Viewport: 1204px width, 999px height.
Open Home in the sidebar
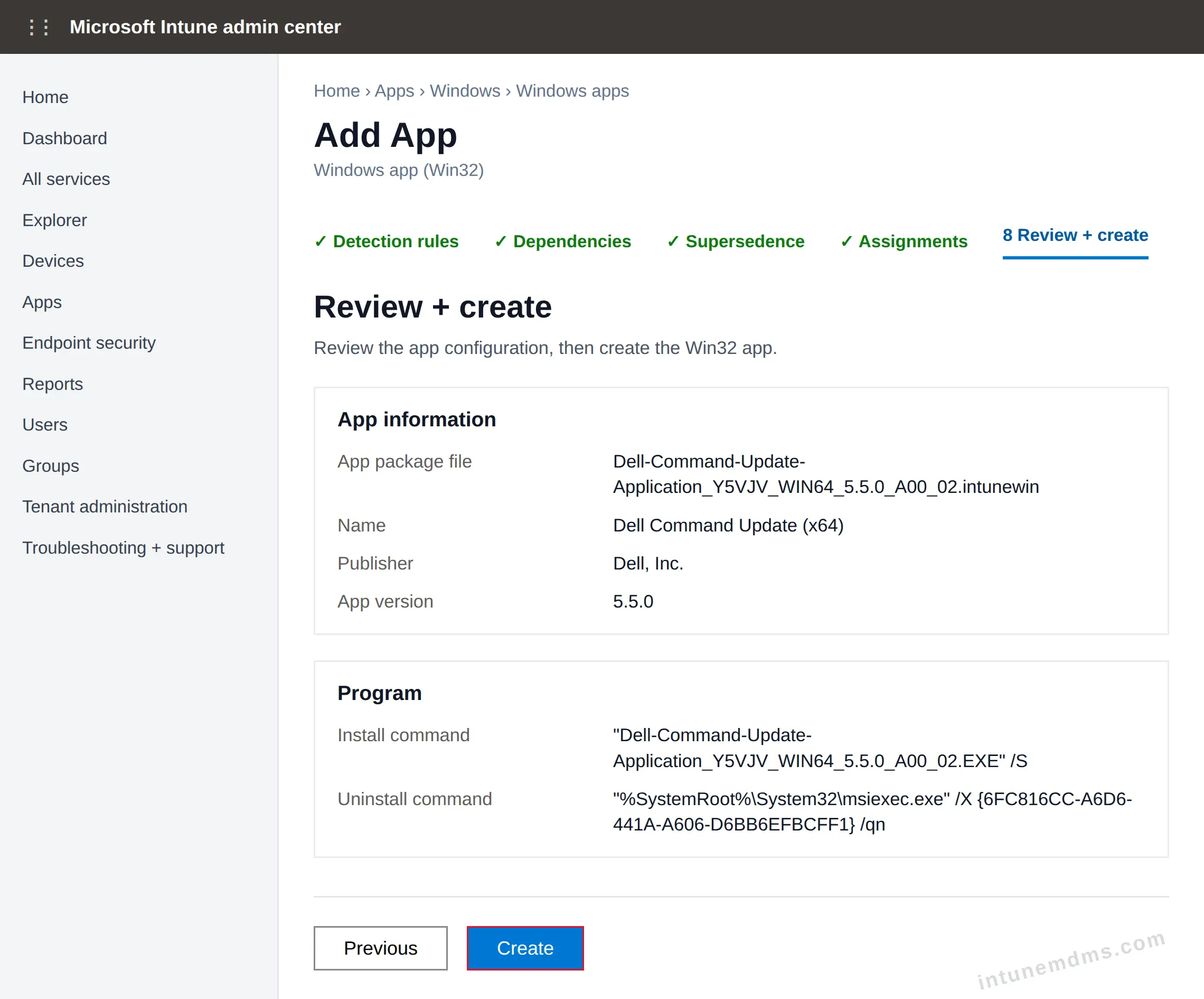click(x=45, y=98)
